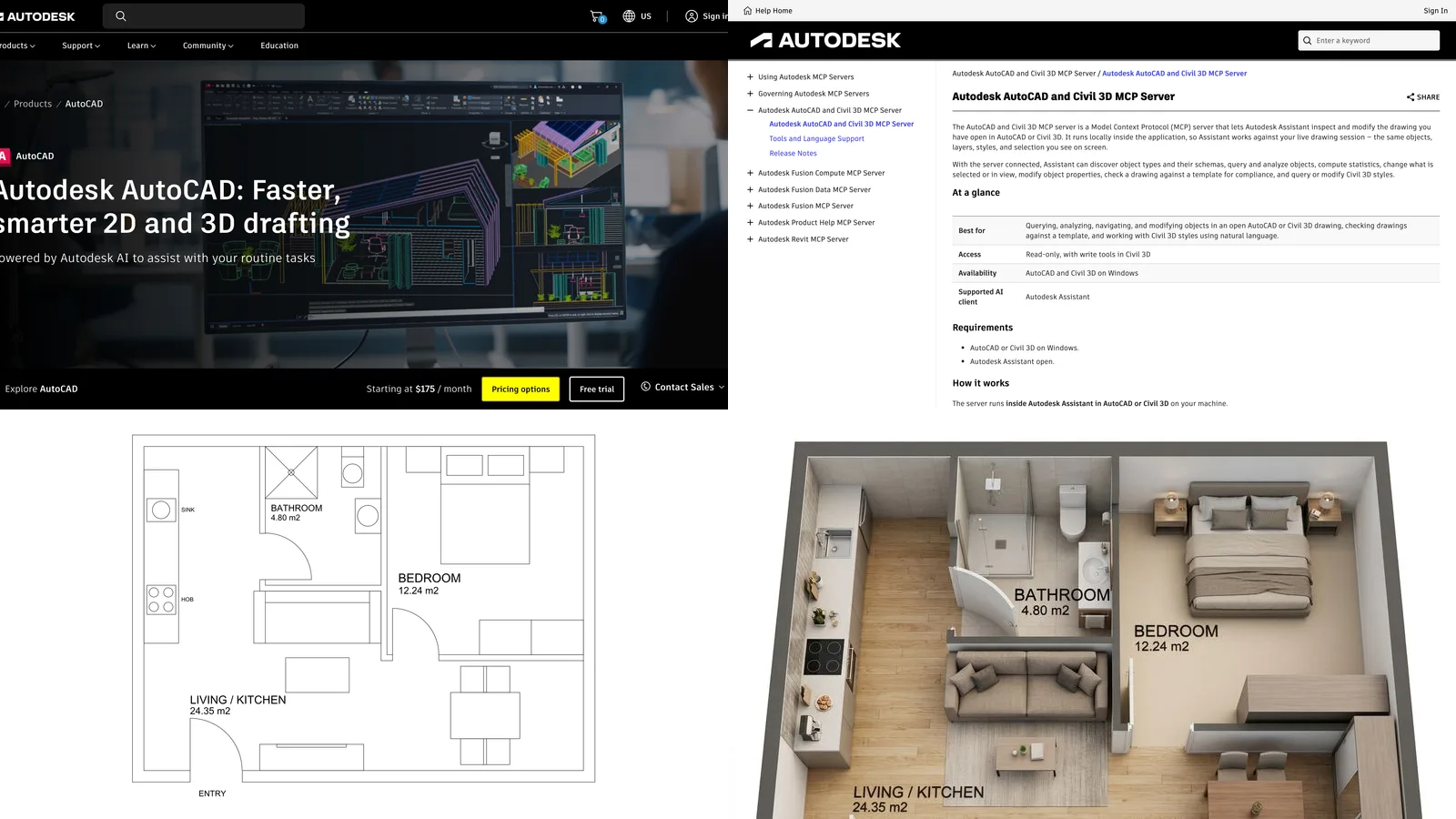
Task: Open the Community menu
Action: pyautogui.click(x=207, y=45)
